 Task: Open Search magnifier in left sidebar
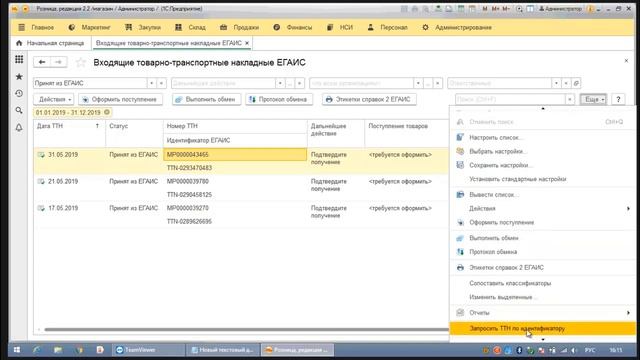(x=19, y=110)
